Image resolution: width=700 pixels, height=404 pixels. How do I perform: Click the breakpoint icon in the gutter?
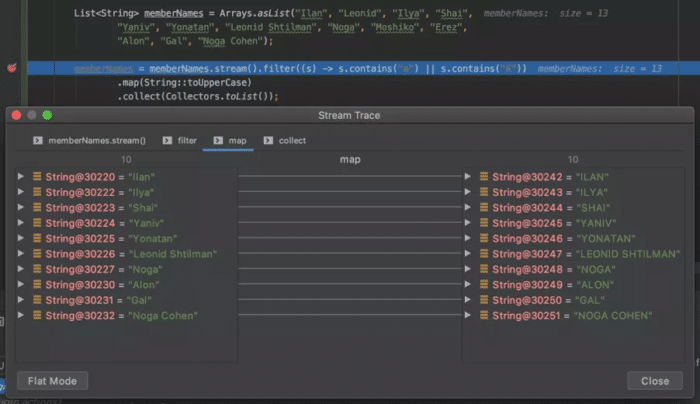coord(12,68)
